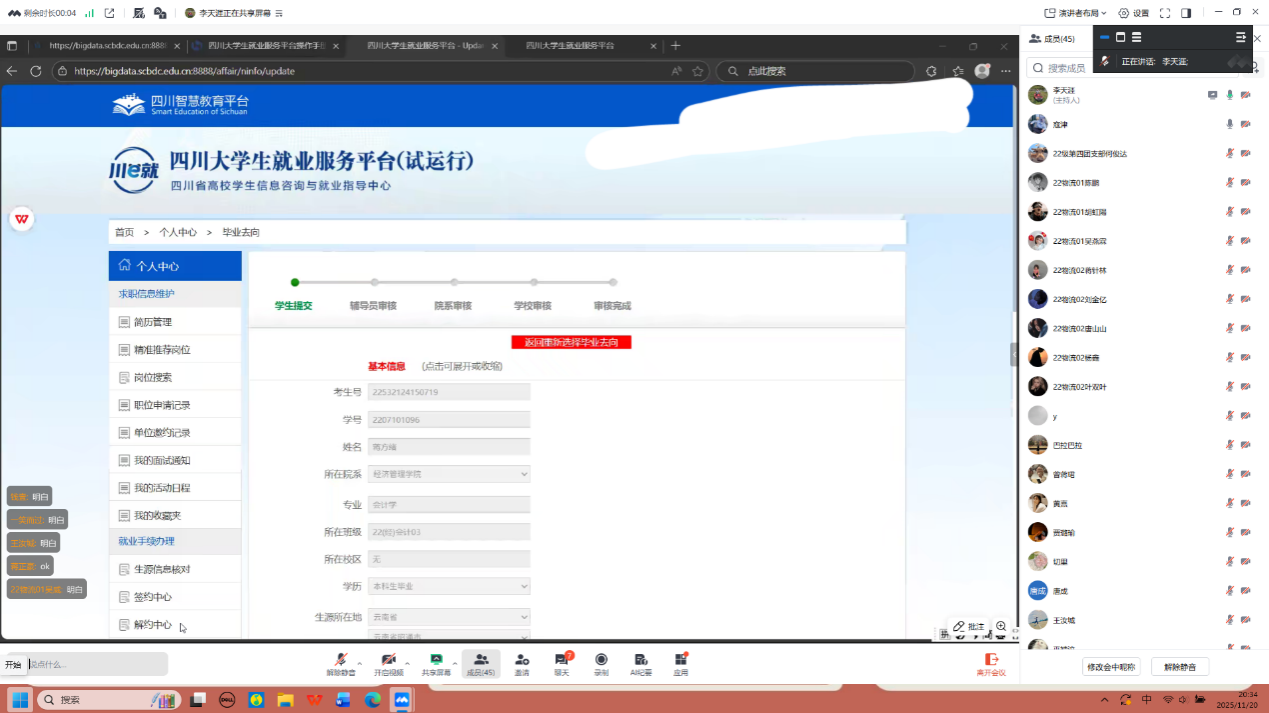Switch to the bigdata.scbdc.edu.cn:8888 first tab
1269x713 pixels.
(108, 46)
